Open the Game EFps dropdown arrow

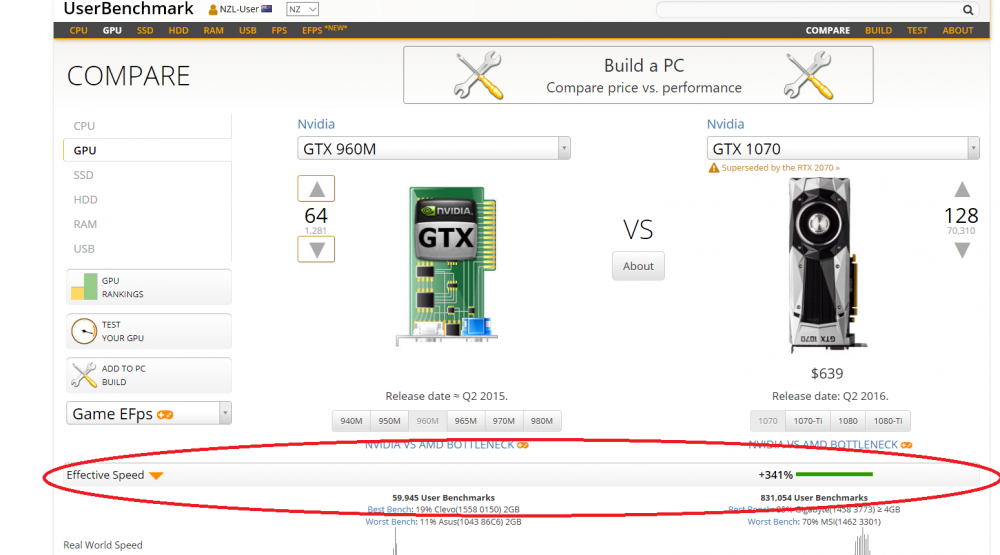pyautogui.click(x=225, y=413)
